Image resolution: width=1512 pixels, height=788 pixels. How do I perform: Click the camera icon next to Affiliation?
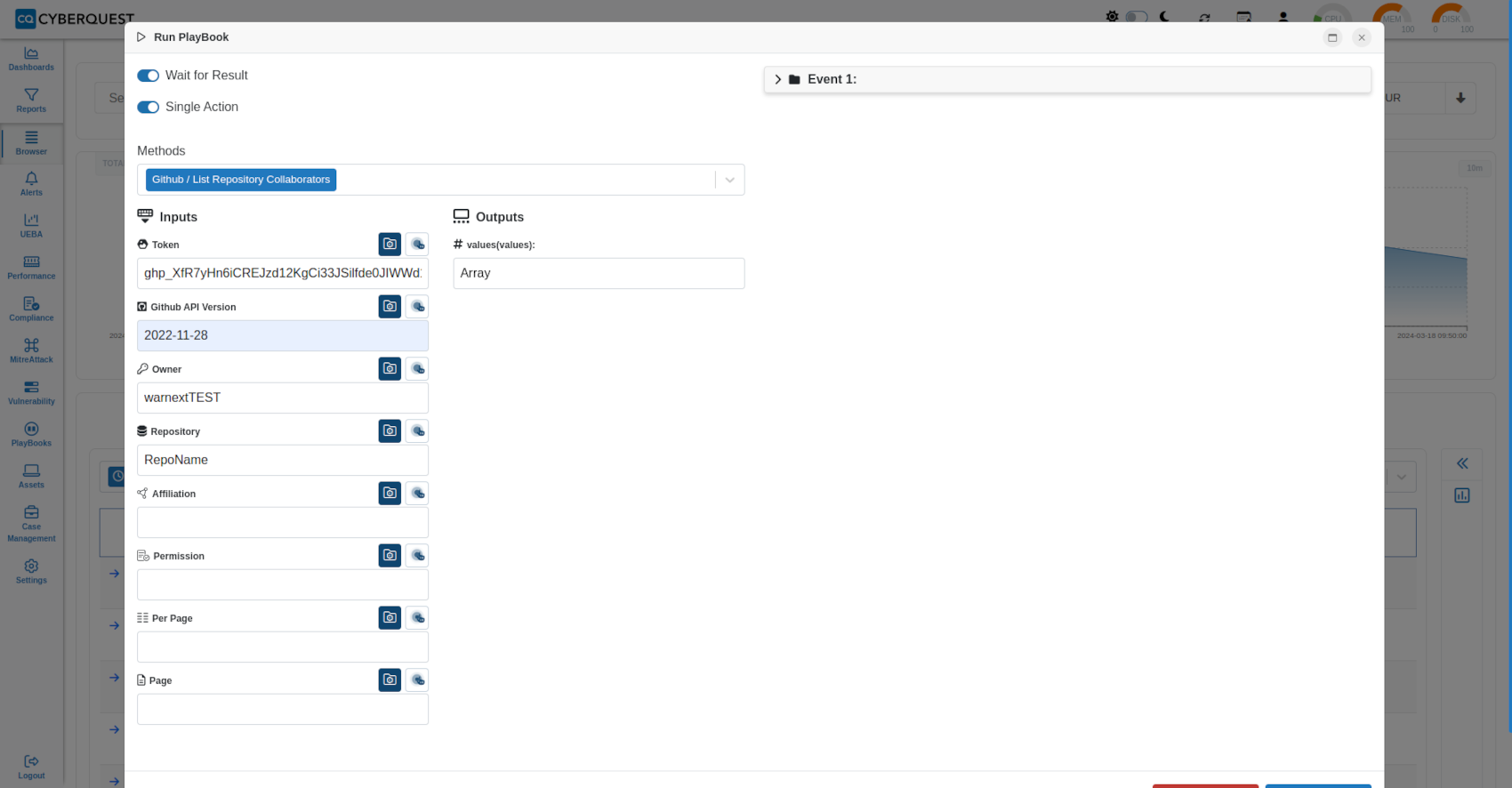pos(390,493)
